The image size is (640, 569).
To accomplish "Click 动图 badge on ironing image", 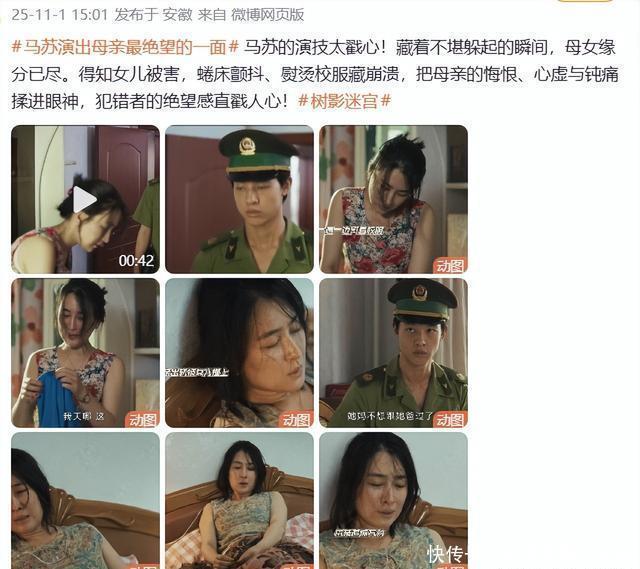I will 450,266.
